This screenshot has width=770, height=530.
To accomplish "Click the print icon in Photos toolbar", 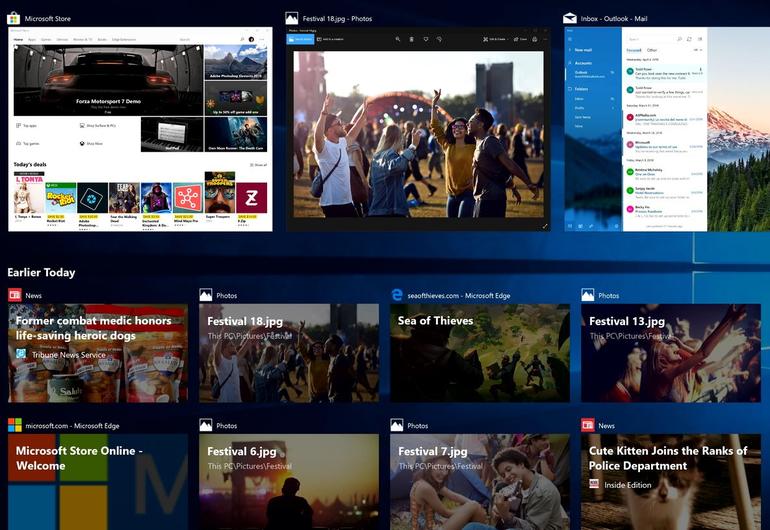I will point(535,39).
